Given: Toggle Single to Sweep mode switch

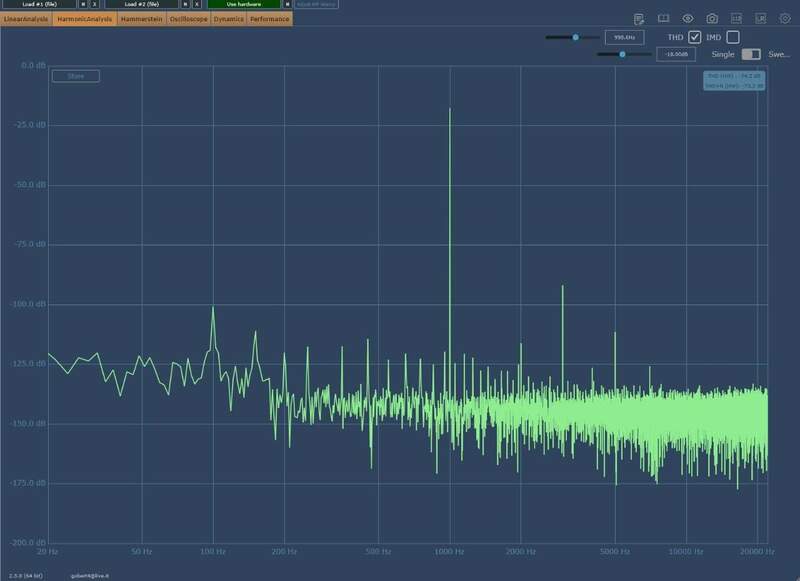Looking at the screenshot, I should coord(750,54).
